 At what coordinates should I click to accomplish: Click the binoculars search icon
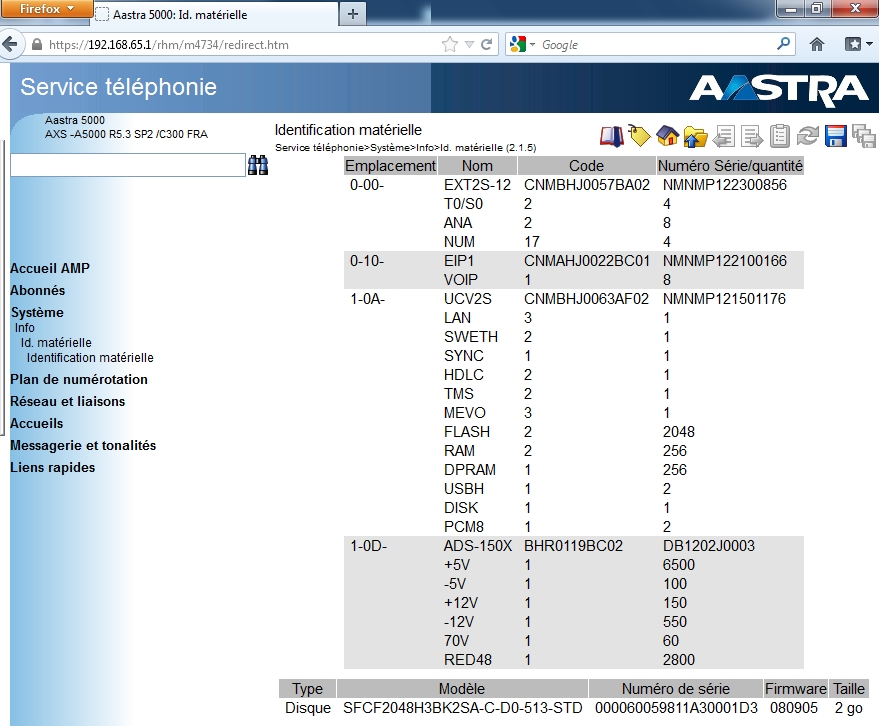click(x=258, y=165)
